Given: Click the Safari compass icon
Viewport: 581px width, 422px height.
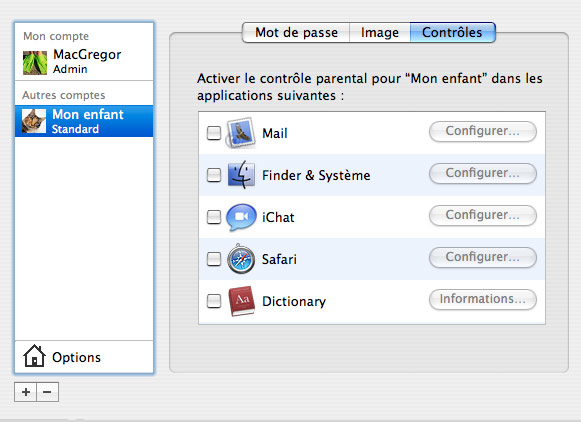Looking at the screenshot, I should [x=241, y=259].
